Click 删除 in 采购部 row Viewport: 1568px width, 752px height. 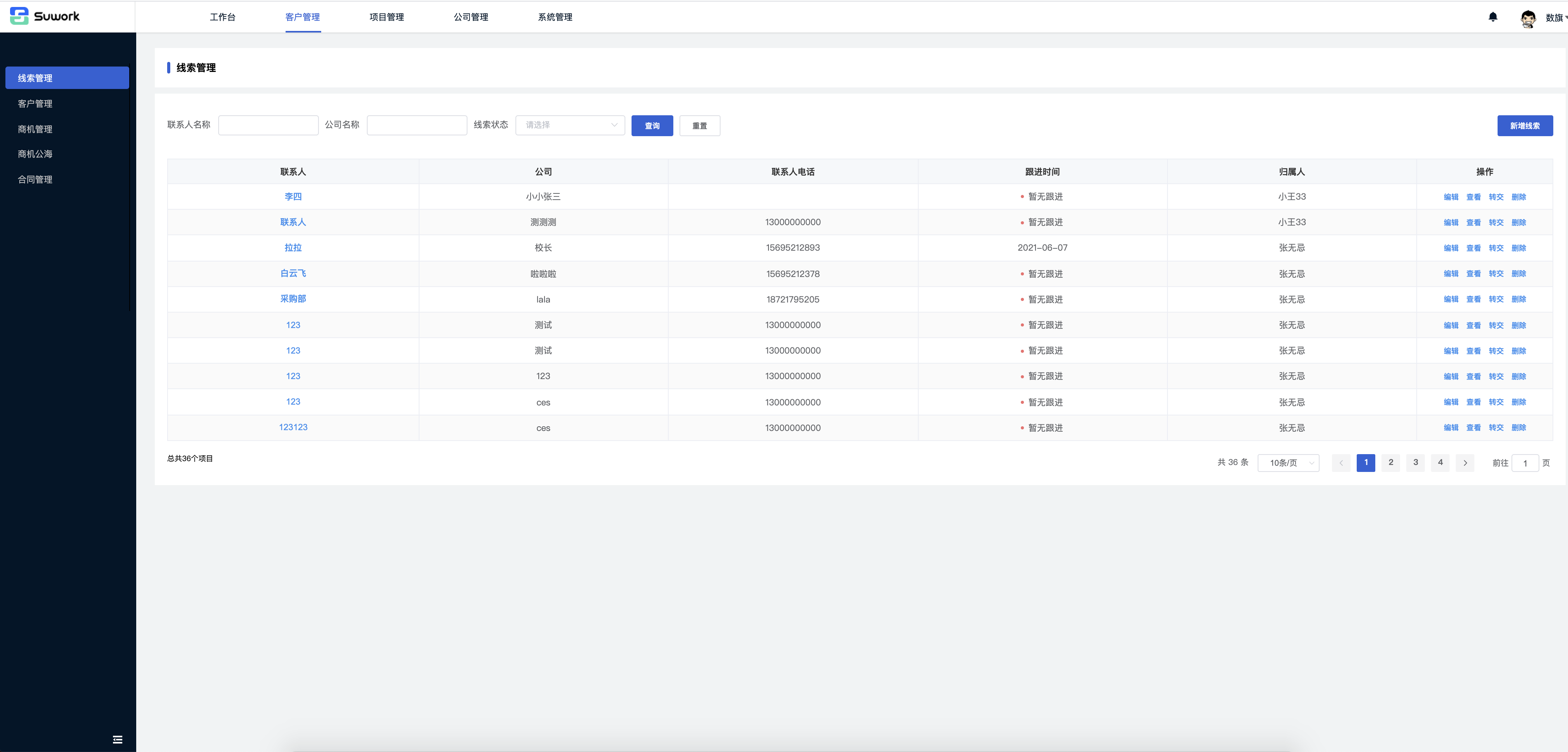1518,299
